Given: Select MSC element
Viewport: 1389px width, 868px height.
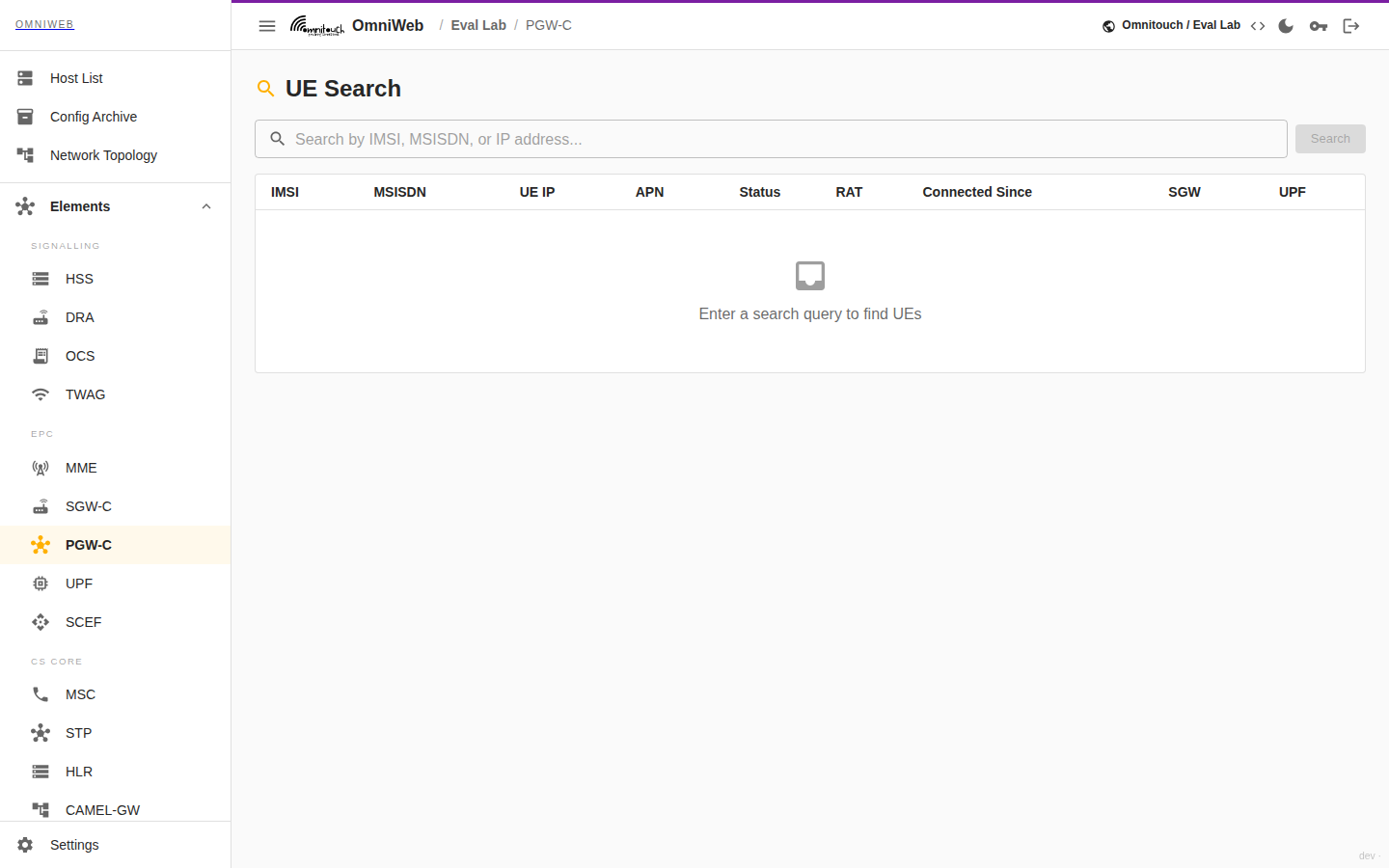Looking at the screenshot, I should 116,694.
